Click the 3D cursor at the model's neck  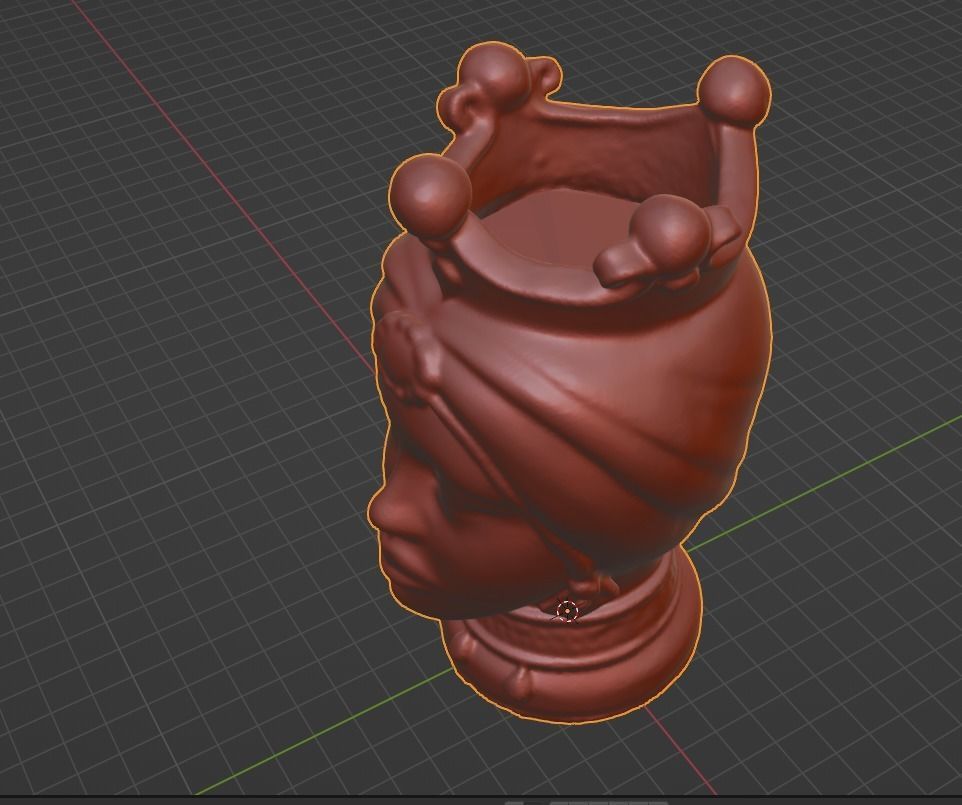[x=568, y=611]
